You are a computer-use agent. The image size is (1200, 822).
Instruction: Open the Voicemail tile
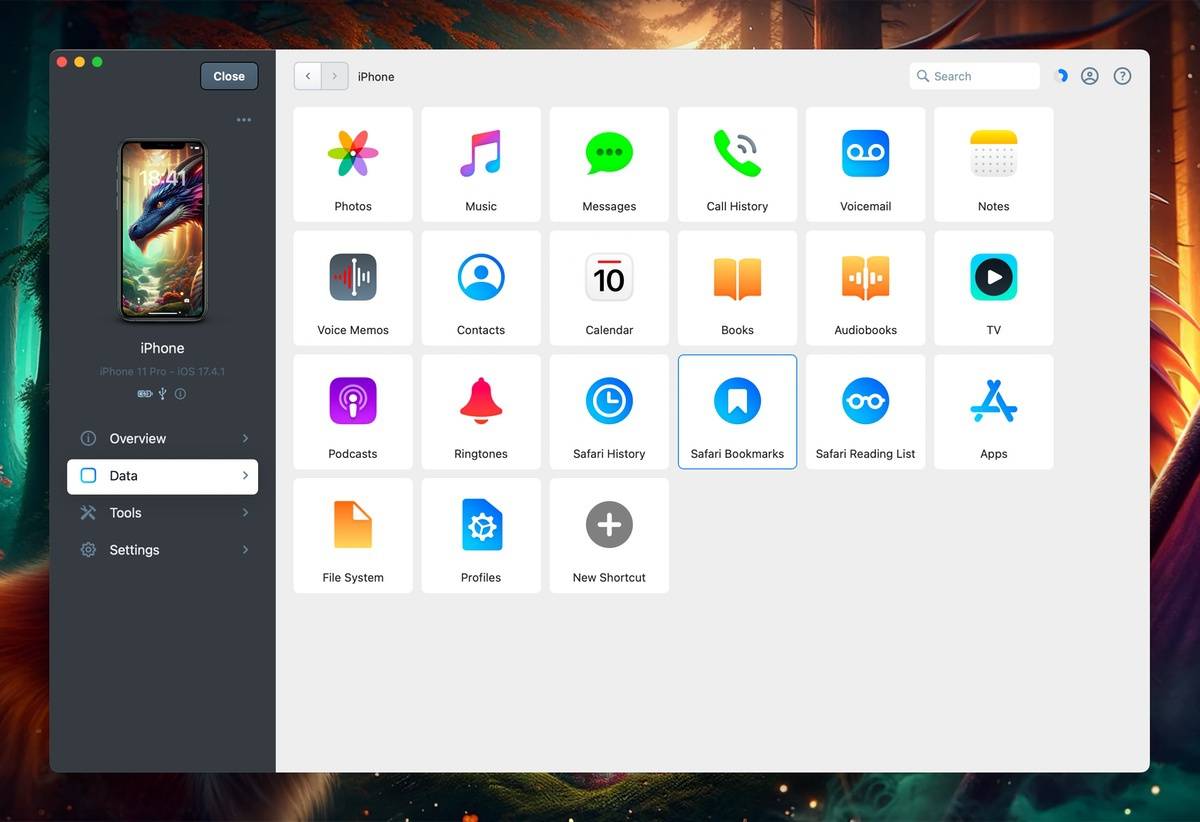(865, 164)
